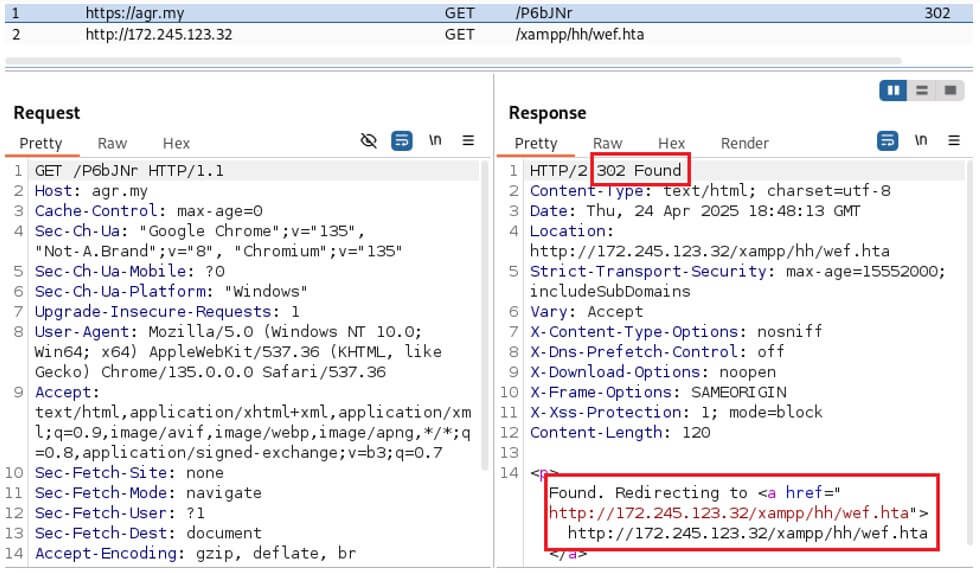This screenshot has height=573, width=980.
Task: Click horizontal scrollbar under the history table
Action: click(453, 61)
